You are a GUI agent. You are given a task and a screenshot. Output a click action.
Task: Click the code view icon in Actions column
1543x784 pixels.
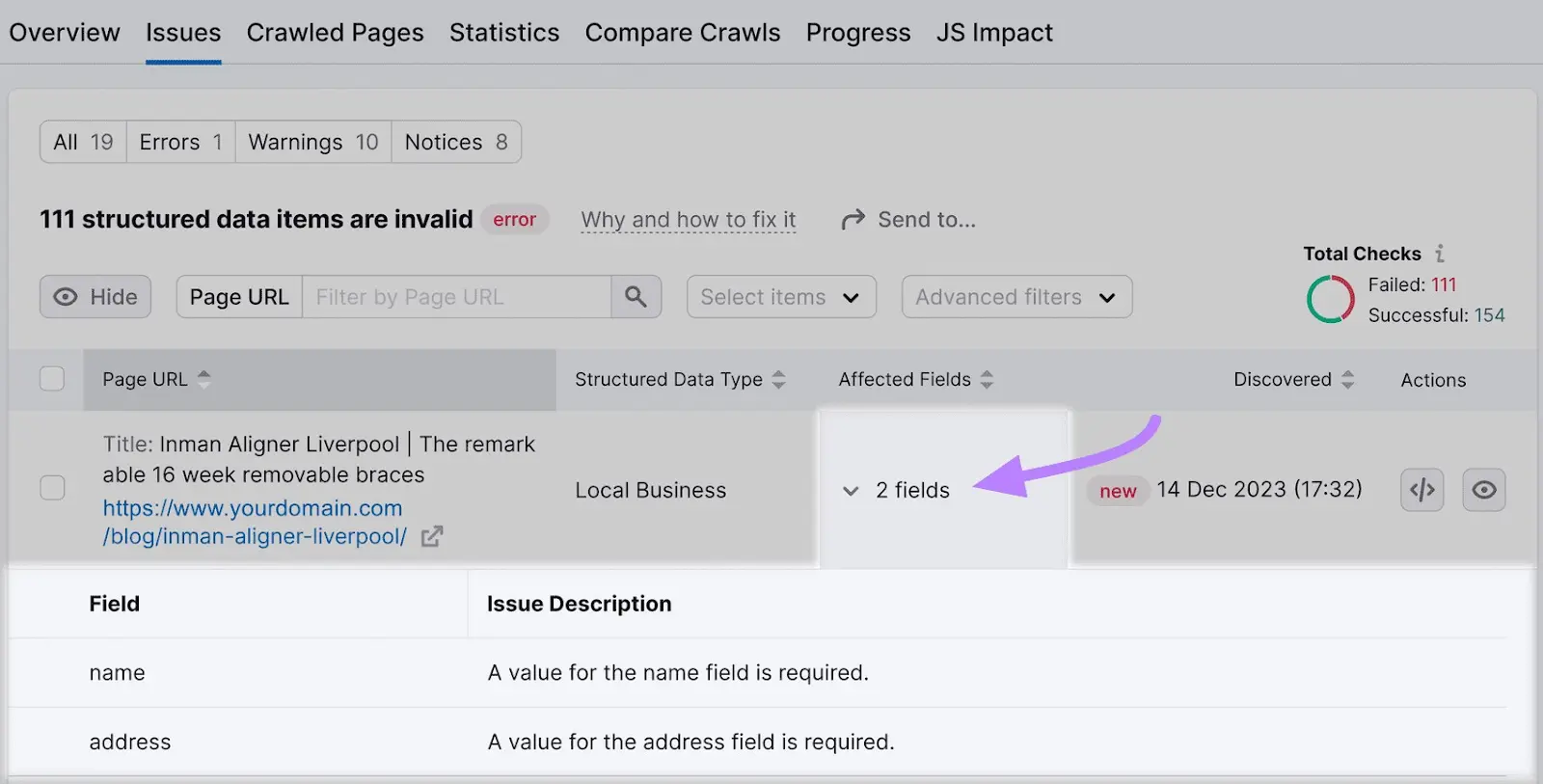pos(1421,490)
